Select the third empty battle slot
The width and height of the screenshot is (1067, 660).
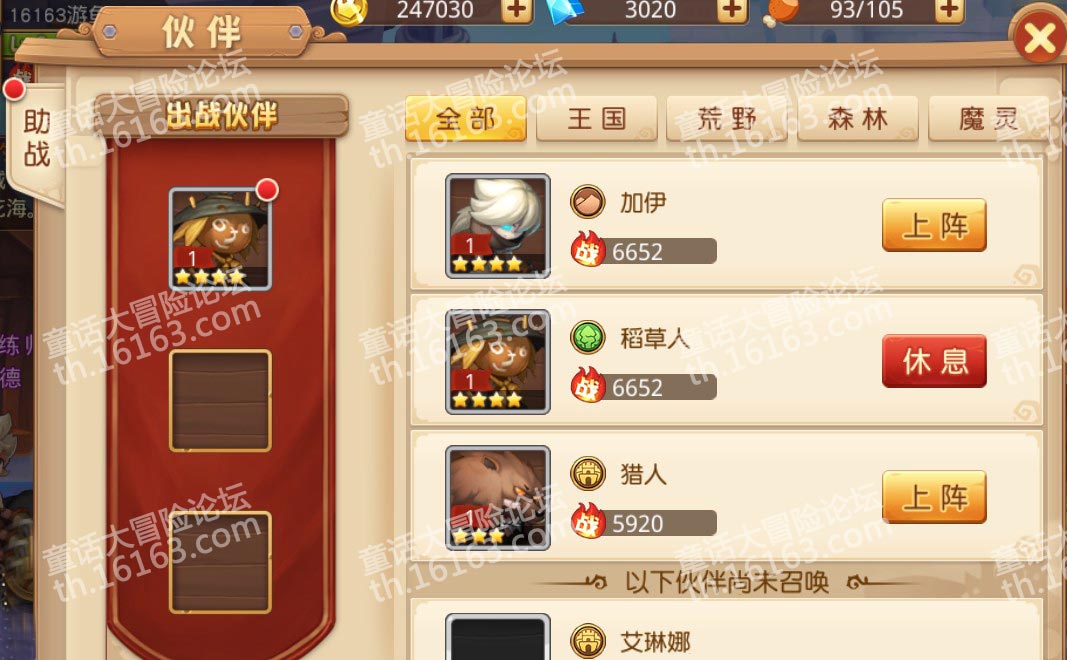(x=220, y=562)
